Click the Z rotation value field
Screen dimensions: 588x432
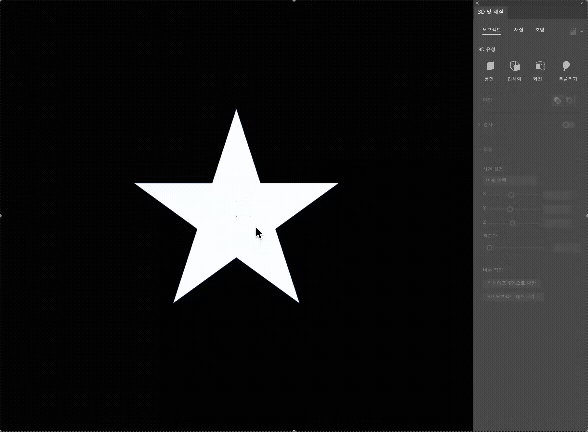[x=557, y=223]
